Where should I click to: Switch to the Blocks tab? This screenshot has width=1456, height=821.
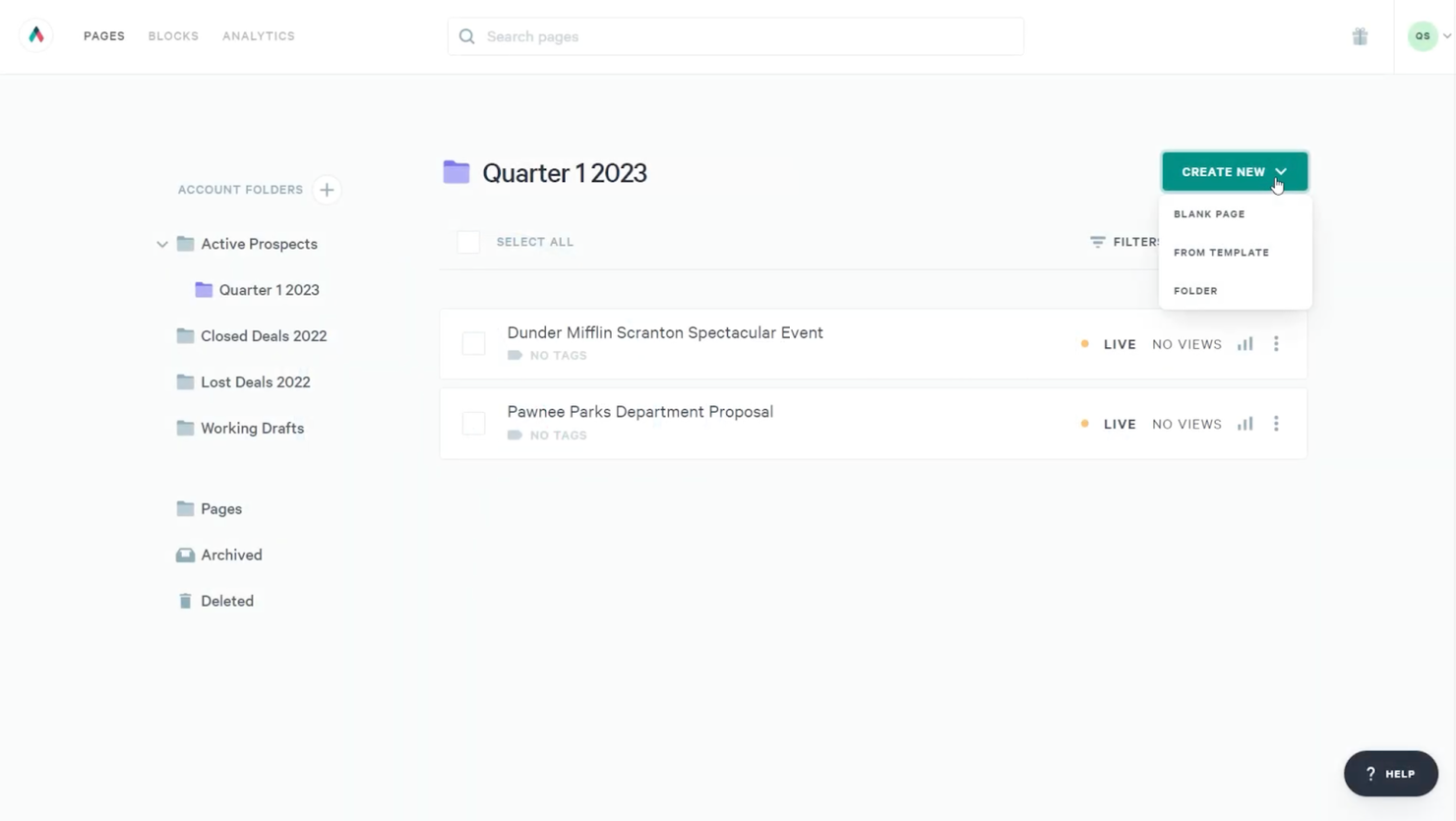(x=173, y=35)
